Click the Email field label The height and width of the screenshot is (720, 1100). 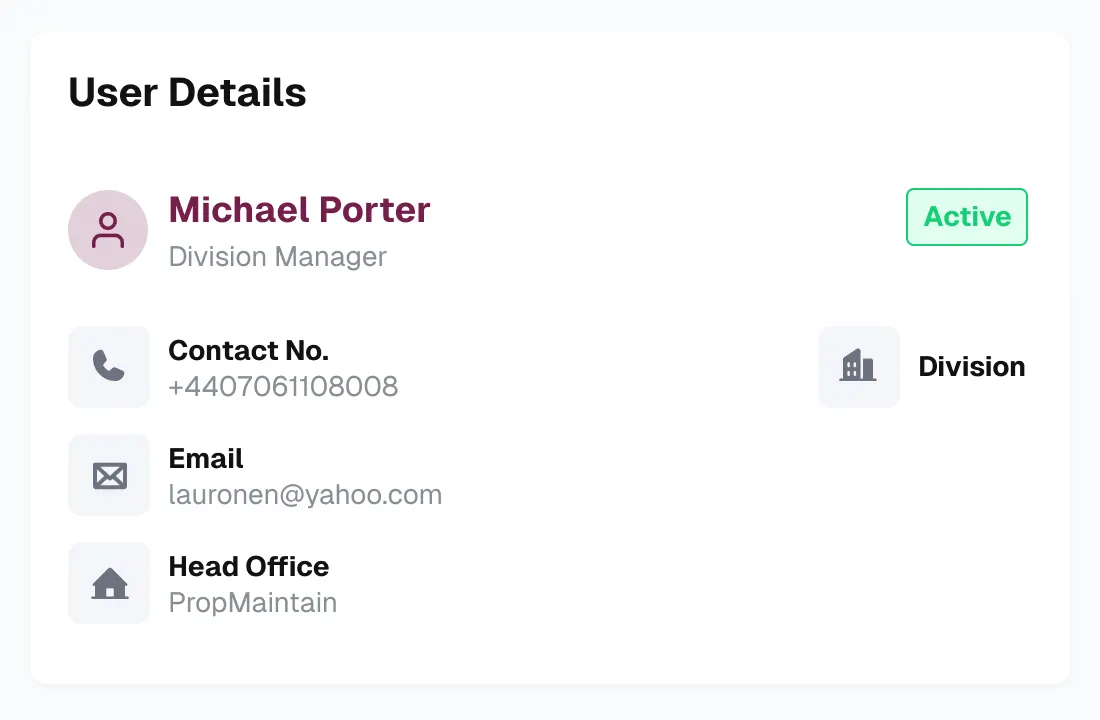click(206, 458)
